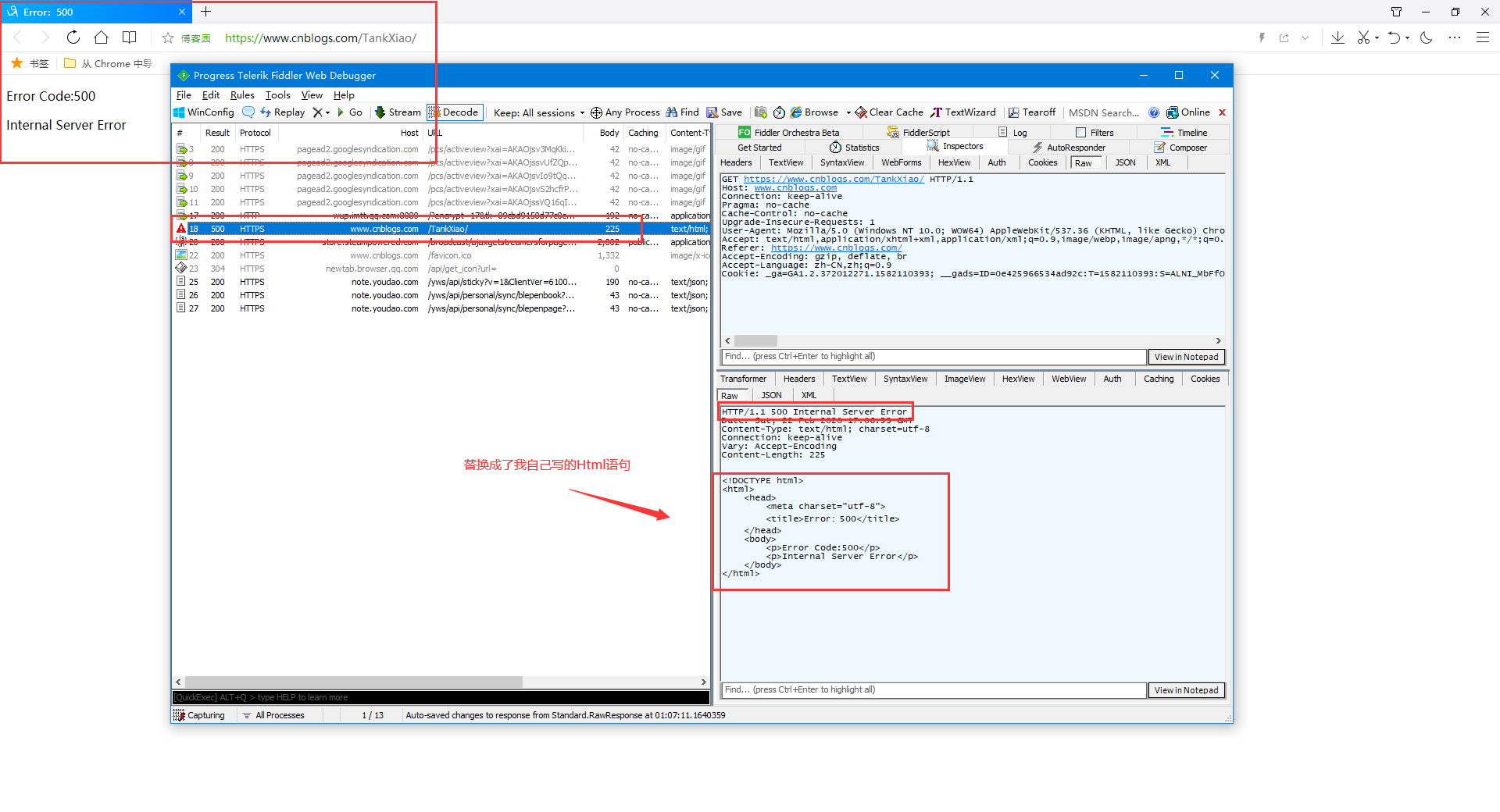Viewport: 1500px width, 812px height.
Task: Select response ImageView tab
Action: coord(965,379)
